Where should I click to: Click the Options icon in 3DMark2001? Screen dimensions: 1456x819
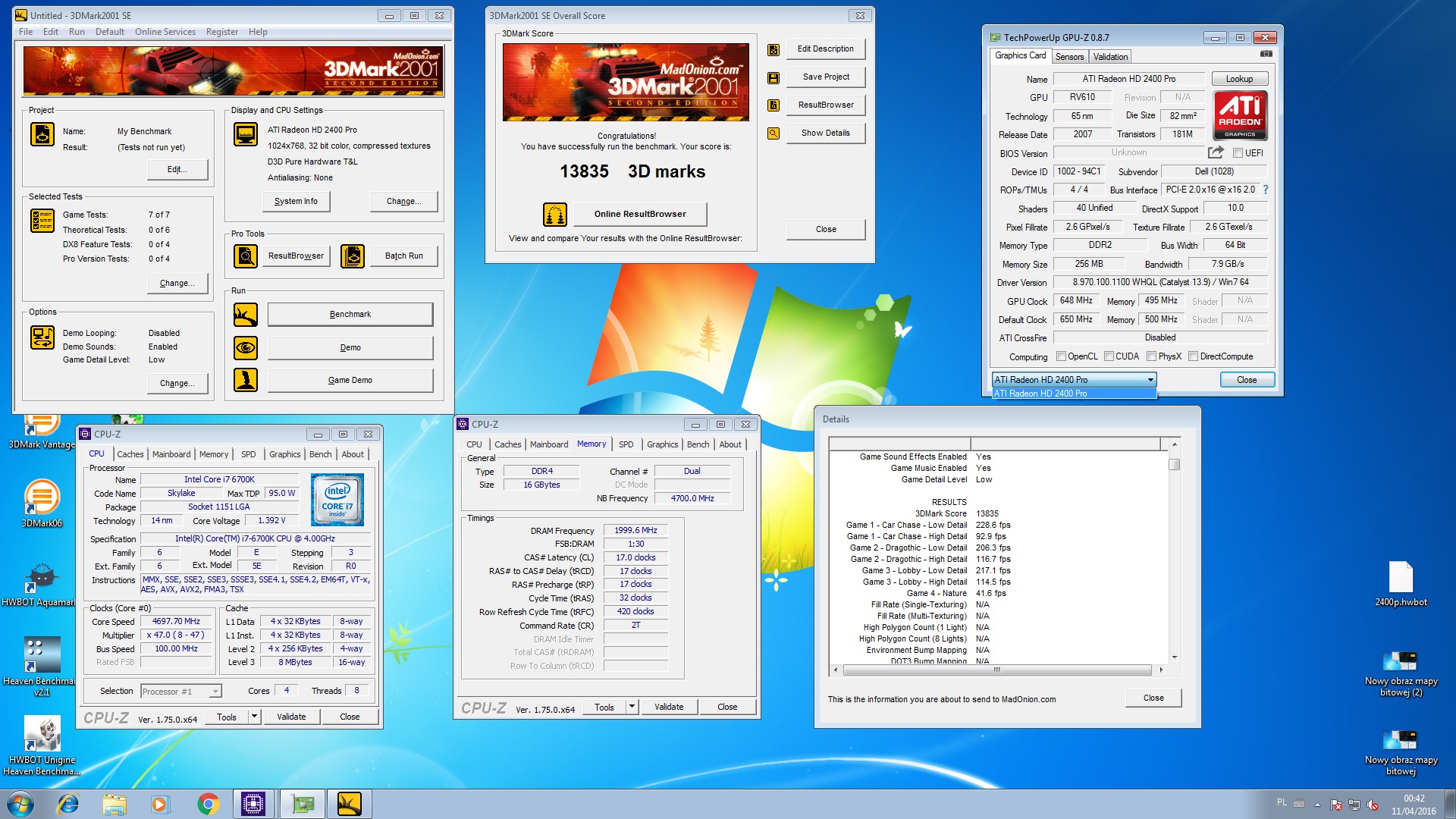pos(42,337)
